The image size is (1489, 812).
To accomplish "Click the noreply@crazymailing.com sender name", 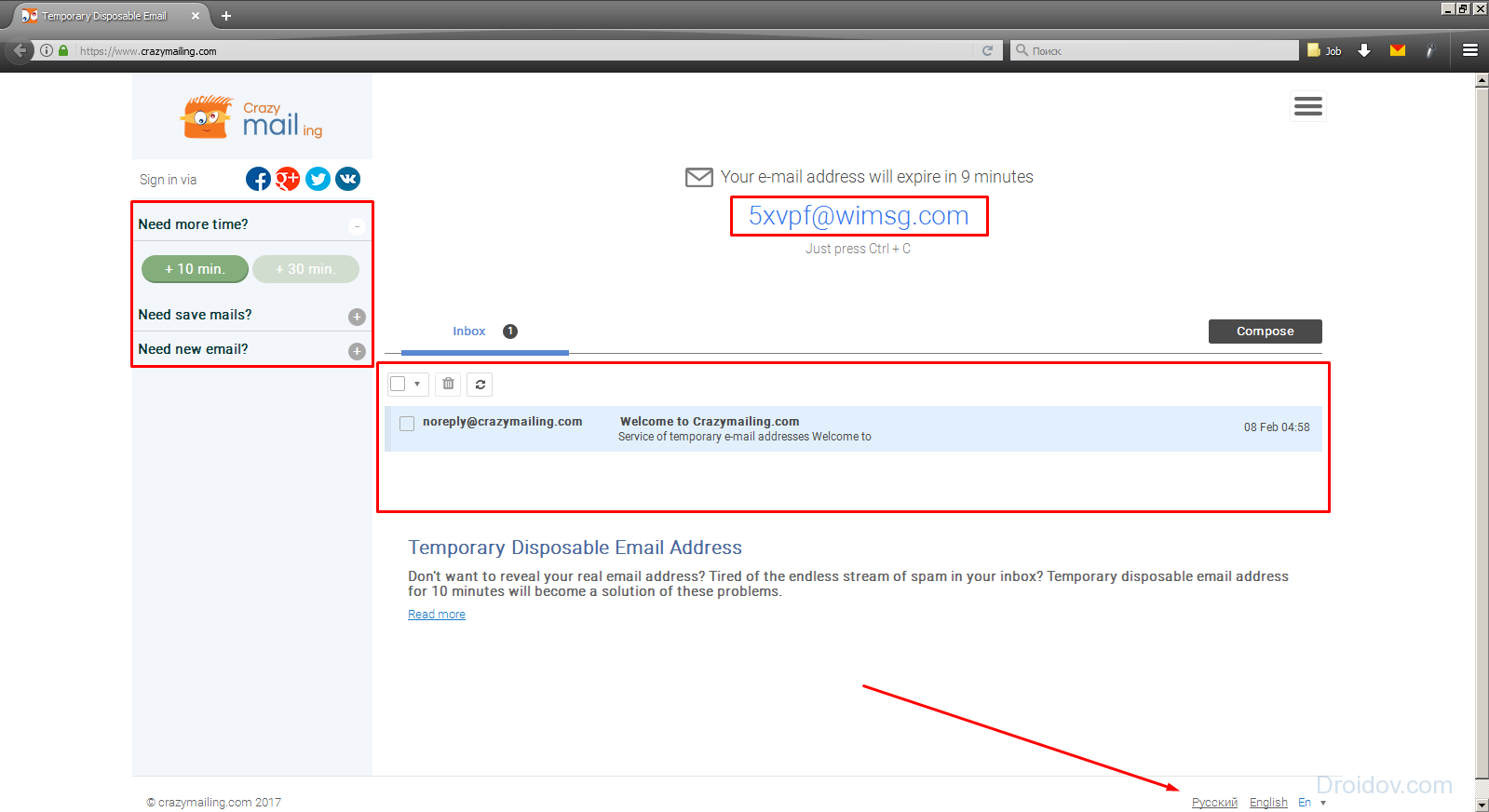I will (503, 422).
